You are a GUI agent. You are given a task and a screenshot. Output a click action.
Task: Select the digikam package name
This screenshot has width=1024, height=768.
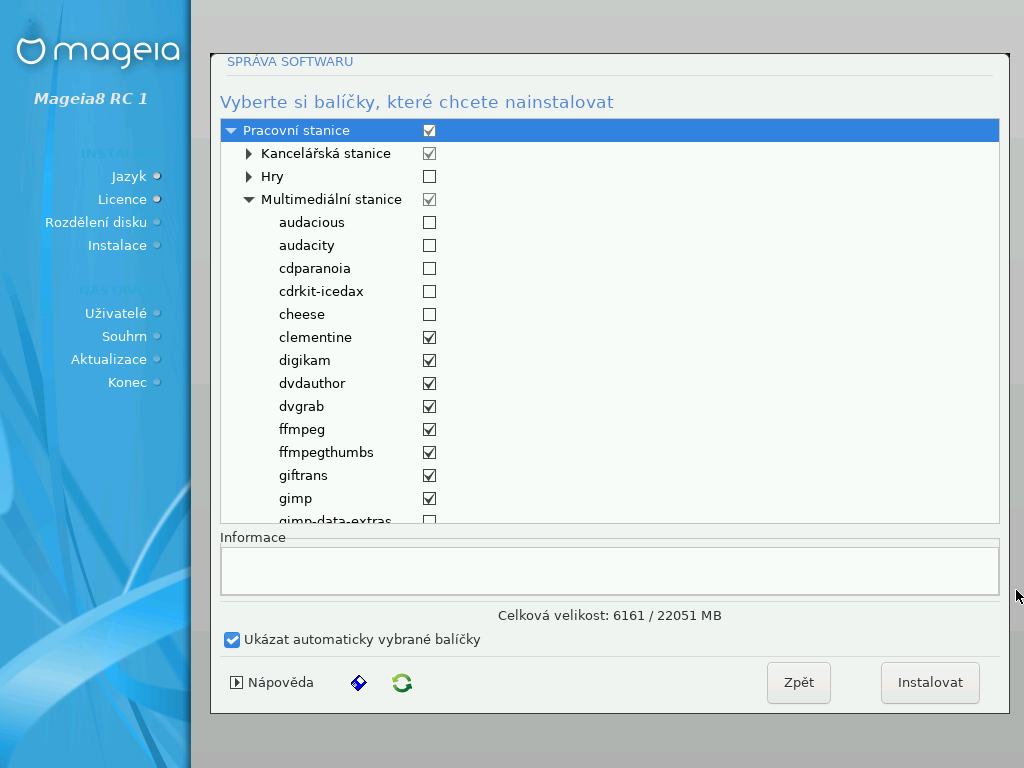click(304, 360)
